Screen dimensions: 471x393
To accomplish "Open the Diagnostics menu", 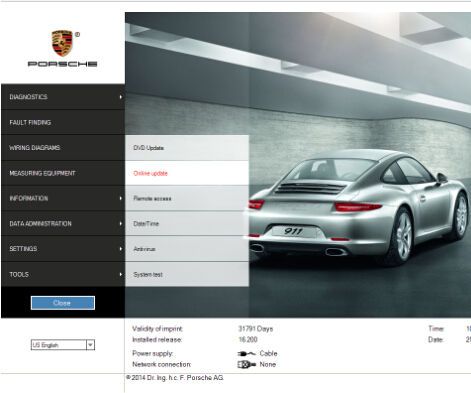I will [63, 97].
